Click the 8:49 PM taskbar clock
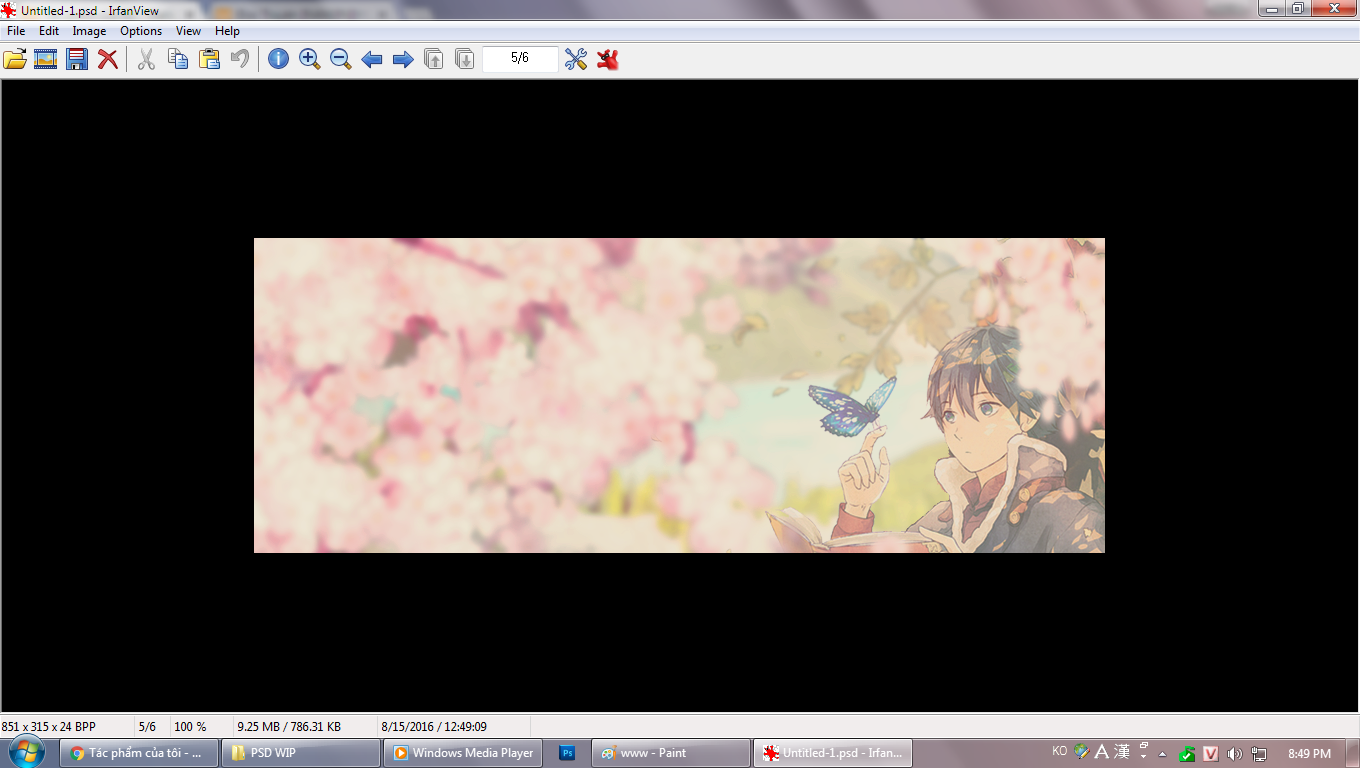1360x768 pixels. [x=1310, y=753]
